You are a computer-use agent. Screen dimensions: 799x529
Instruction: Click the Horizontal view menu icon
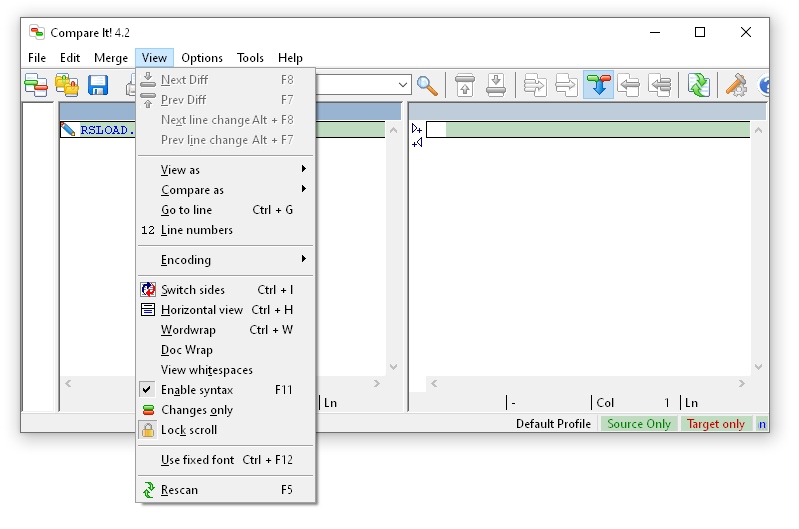click(x=148, y=309)
